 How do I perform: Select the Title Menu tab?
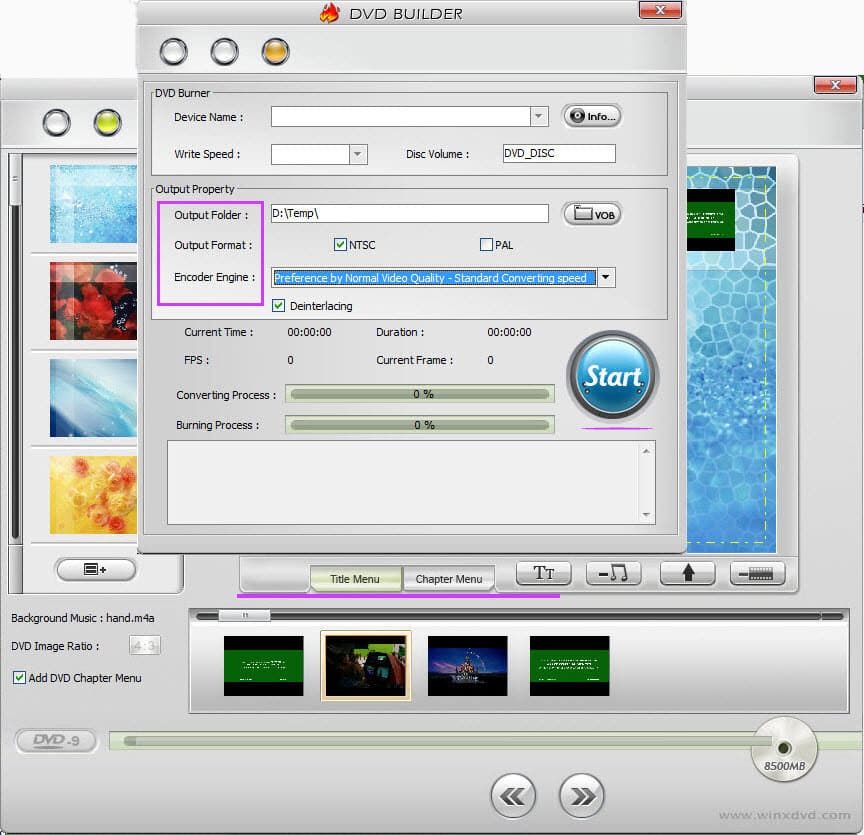click(x=356, y=577)
